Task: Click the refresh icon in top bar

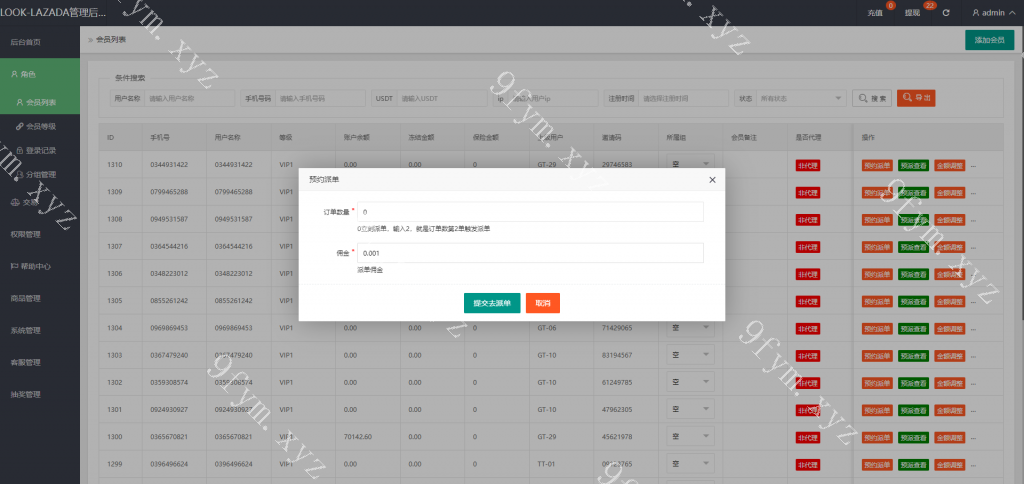Action: point(946,12)
